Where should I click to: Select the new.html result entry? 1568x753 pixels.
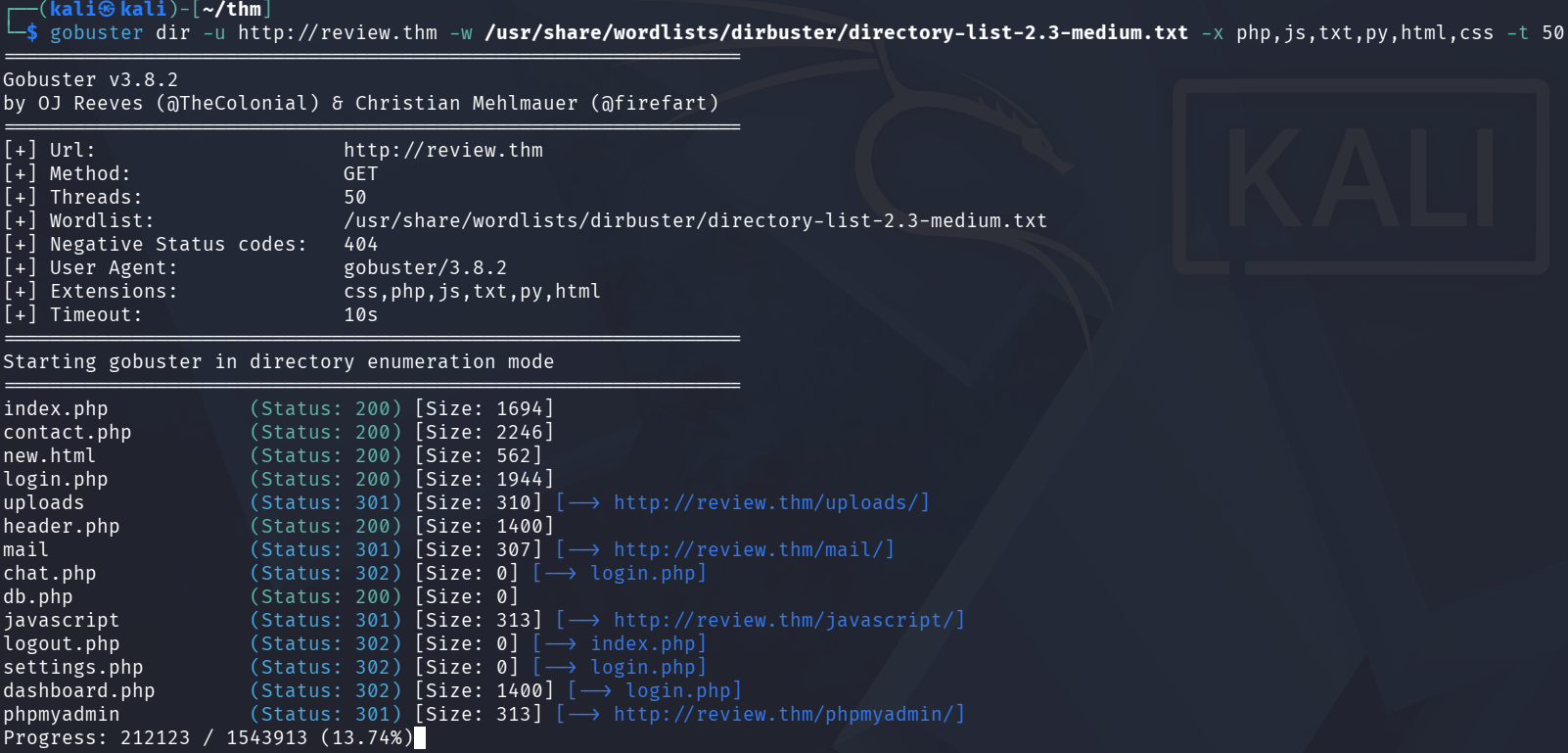click(x=50, y=455)
